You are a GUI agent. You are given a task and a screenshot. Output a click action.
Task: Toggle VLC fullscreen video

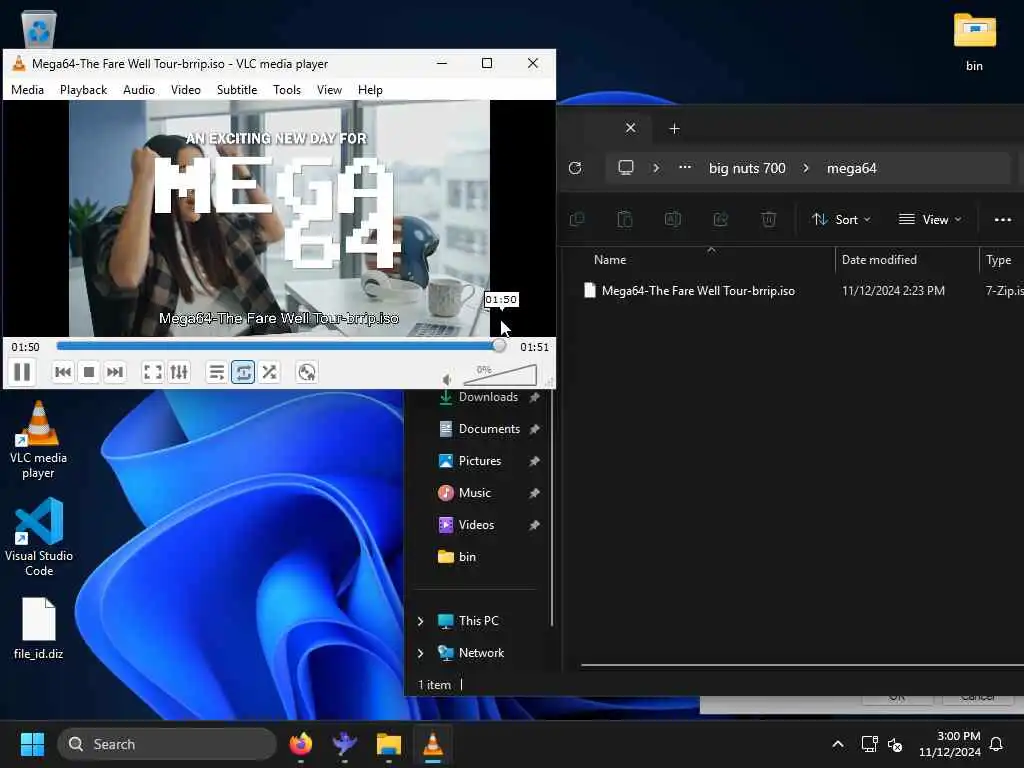point(153,372)
